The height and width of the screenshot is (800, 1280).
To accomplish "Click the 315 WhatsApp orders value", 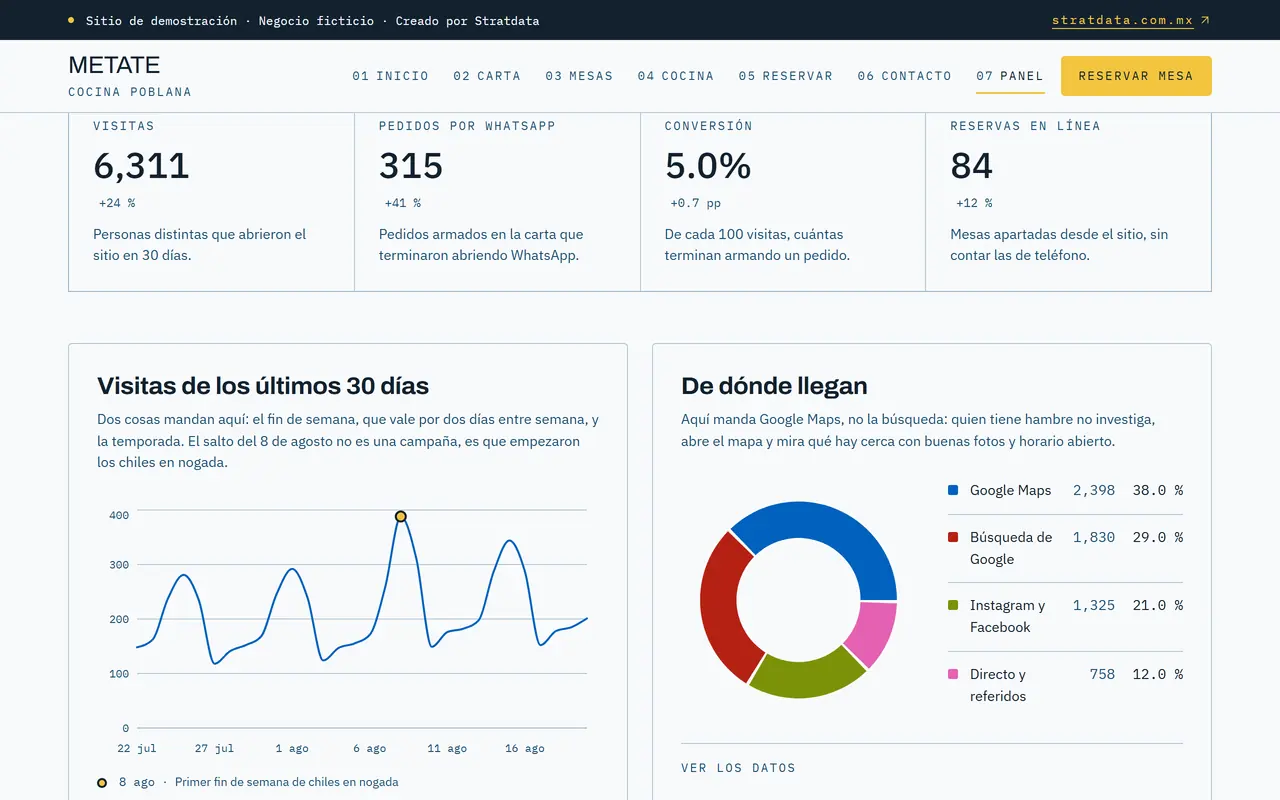I will 411,166.
